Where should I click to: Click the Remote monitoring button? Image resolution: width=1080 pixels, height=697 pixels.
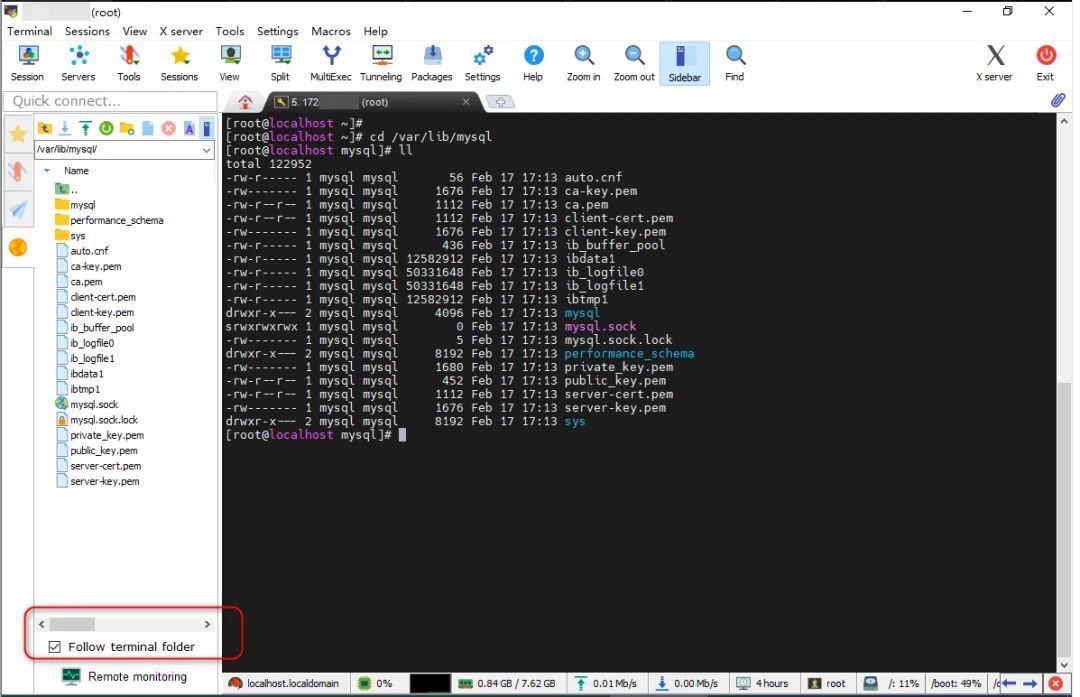[124, 676]
